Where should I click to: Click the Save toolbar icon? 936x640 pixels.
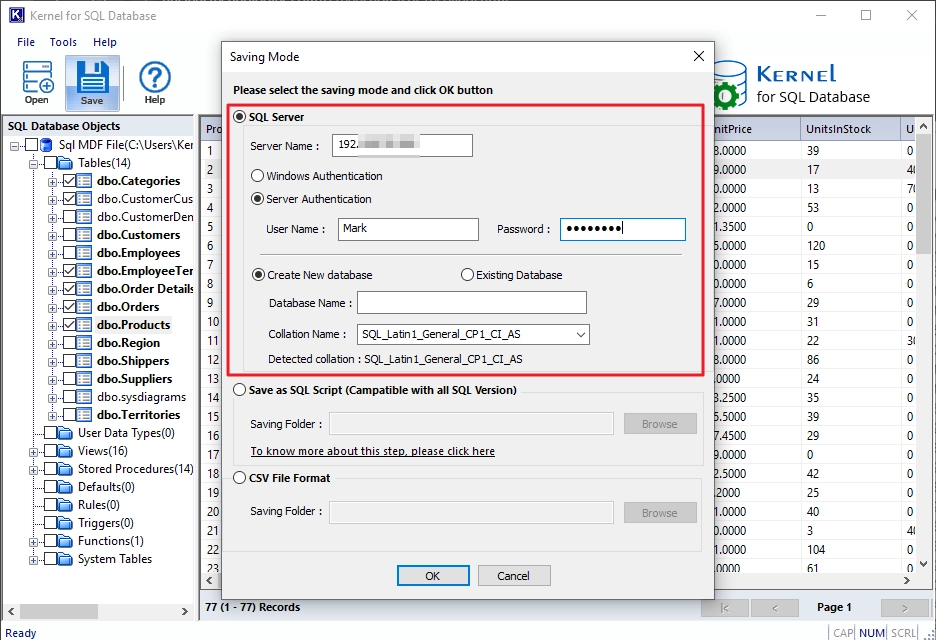tap(92, 83)
